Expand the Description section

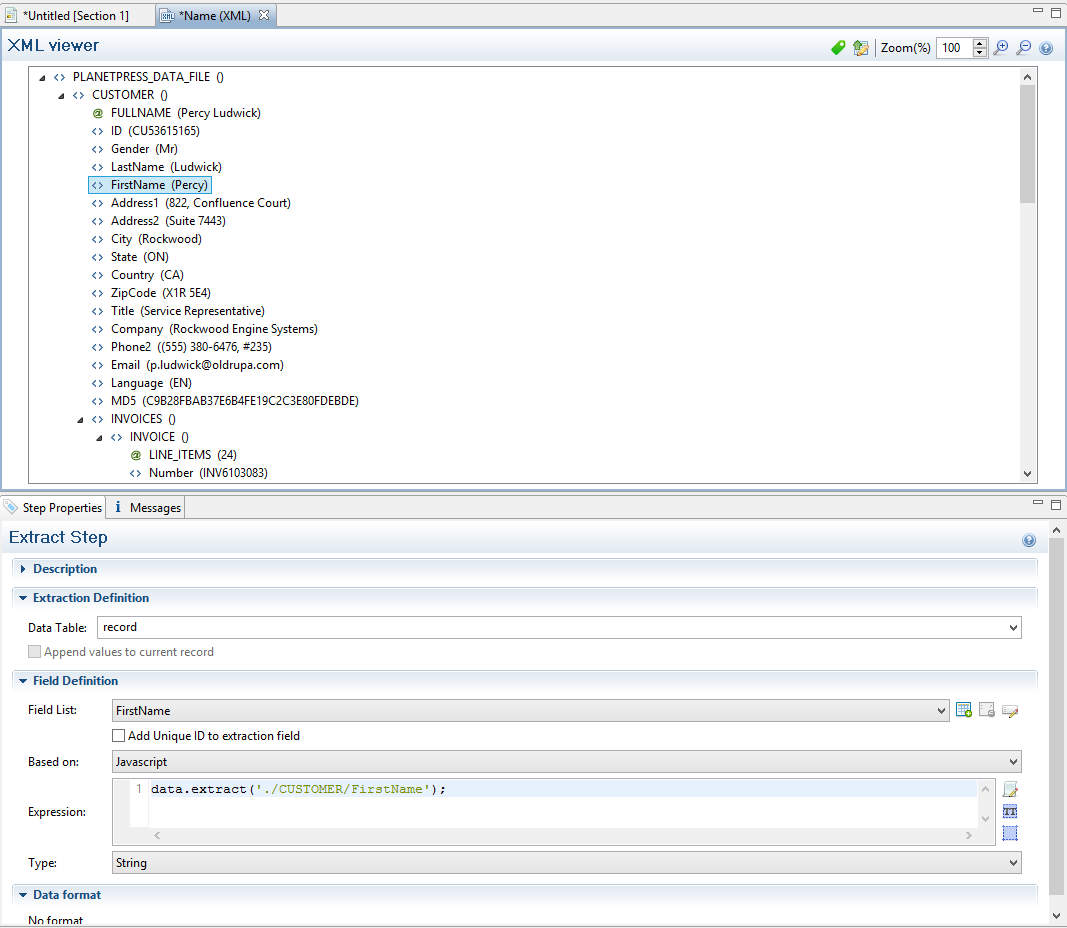pyautogui.click(x=24, y=569)
